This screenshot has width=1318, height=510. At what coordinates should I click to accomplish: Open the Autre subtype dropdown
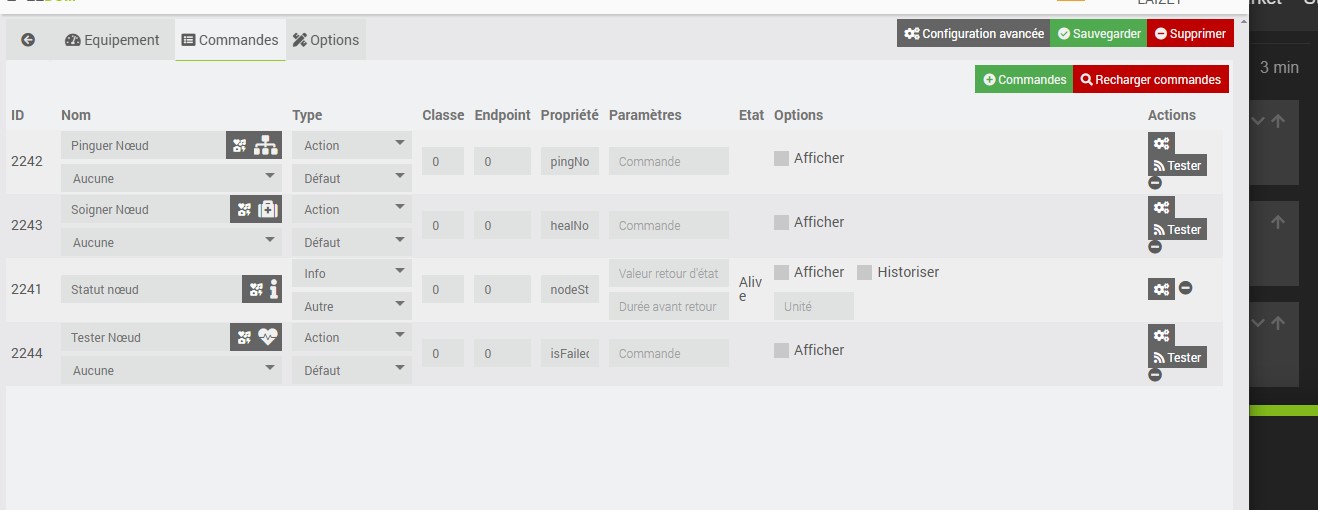[352, 306]
